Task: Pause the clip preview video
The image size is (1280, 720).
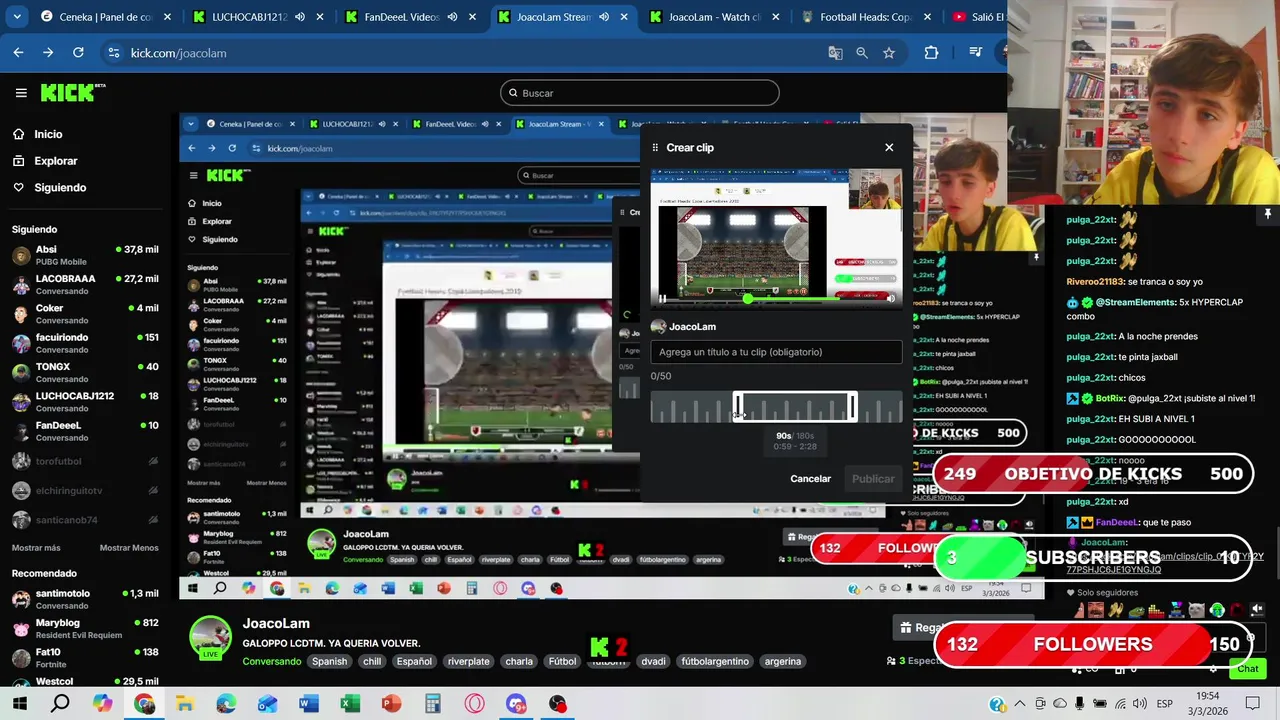Action: tap(662, 298)
